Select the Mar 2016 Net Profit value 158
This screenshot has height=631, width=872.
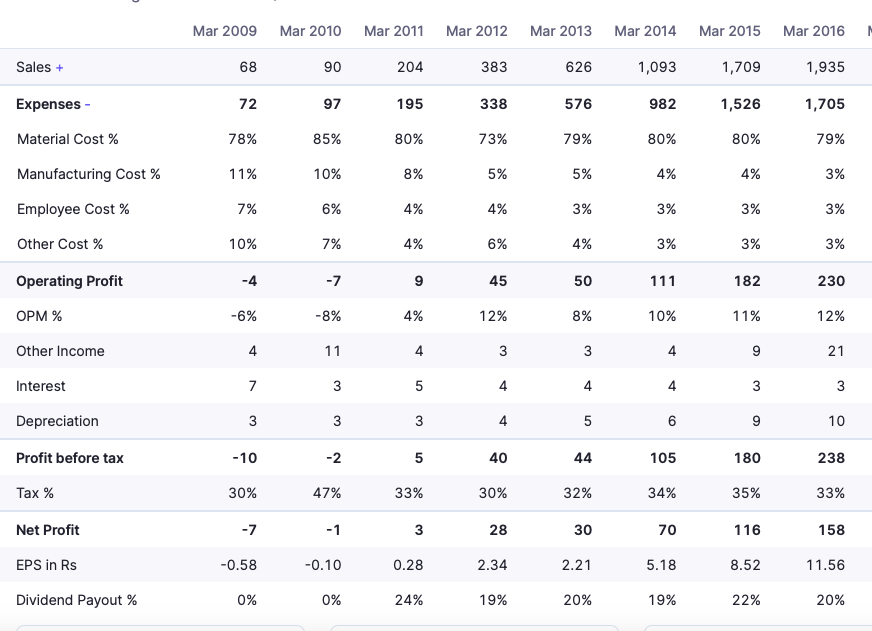pos(831,530)
